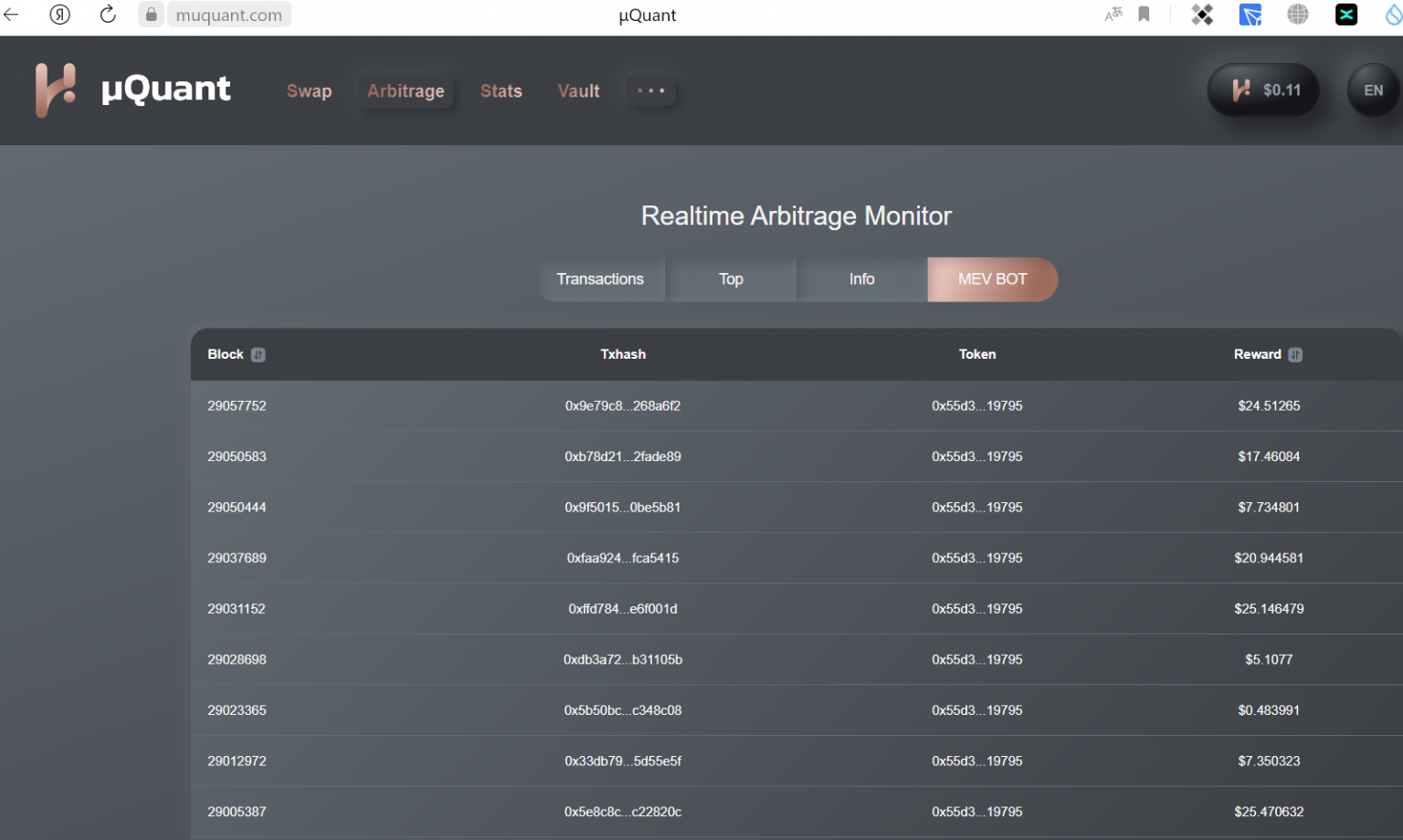This screenshot has width=1403, height=840.
Task: Click the $25.470632 reward value
Action: (x=1269, y=812)
